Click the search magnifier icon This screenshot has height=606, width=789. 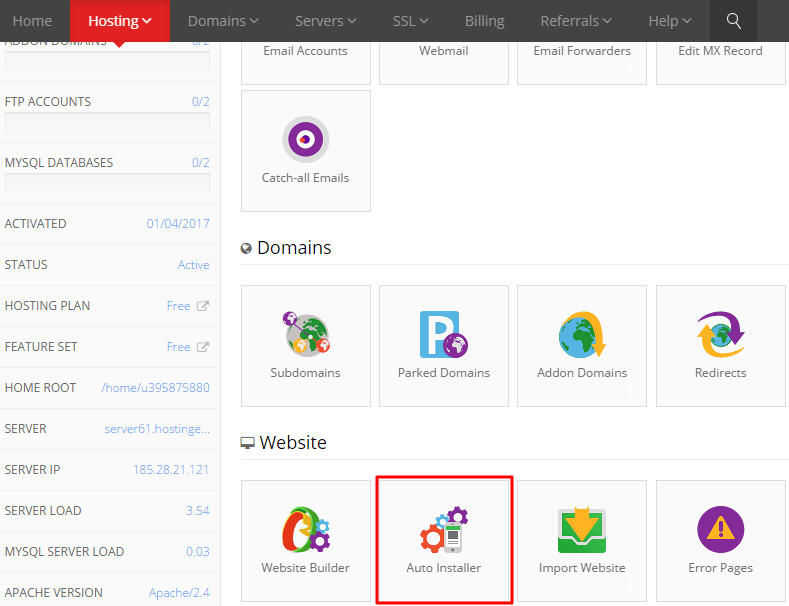[x=734, y=21]
